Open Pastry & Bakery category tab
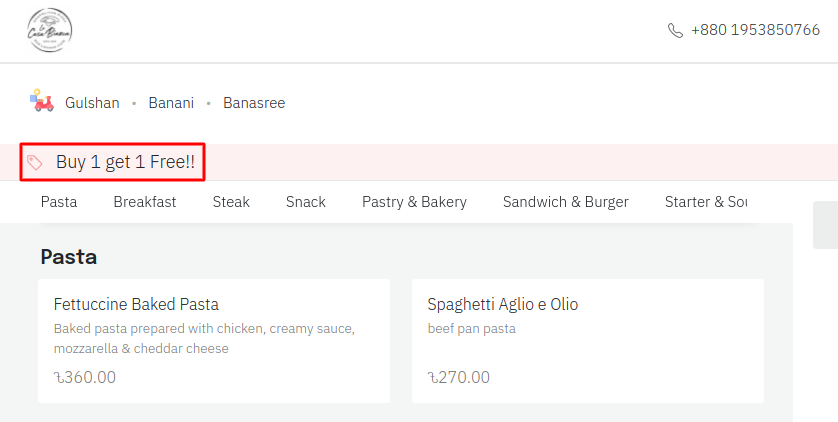Screen dimensions: 838x422 coord(414,202)
